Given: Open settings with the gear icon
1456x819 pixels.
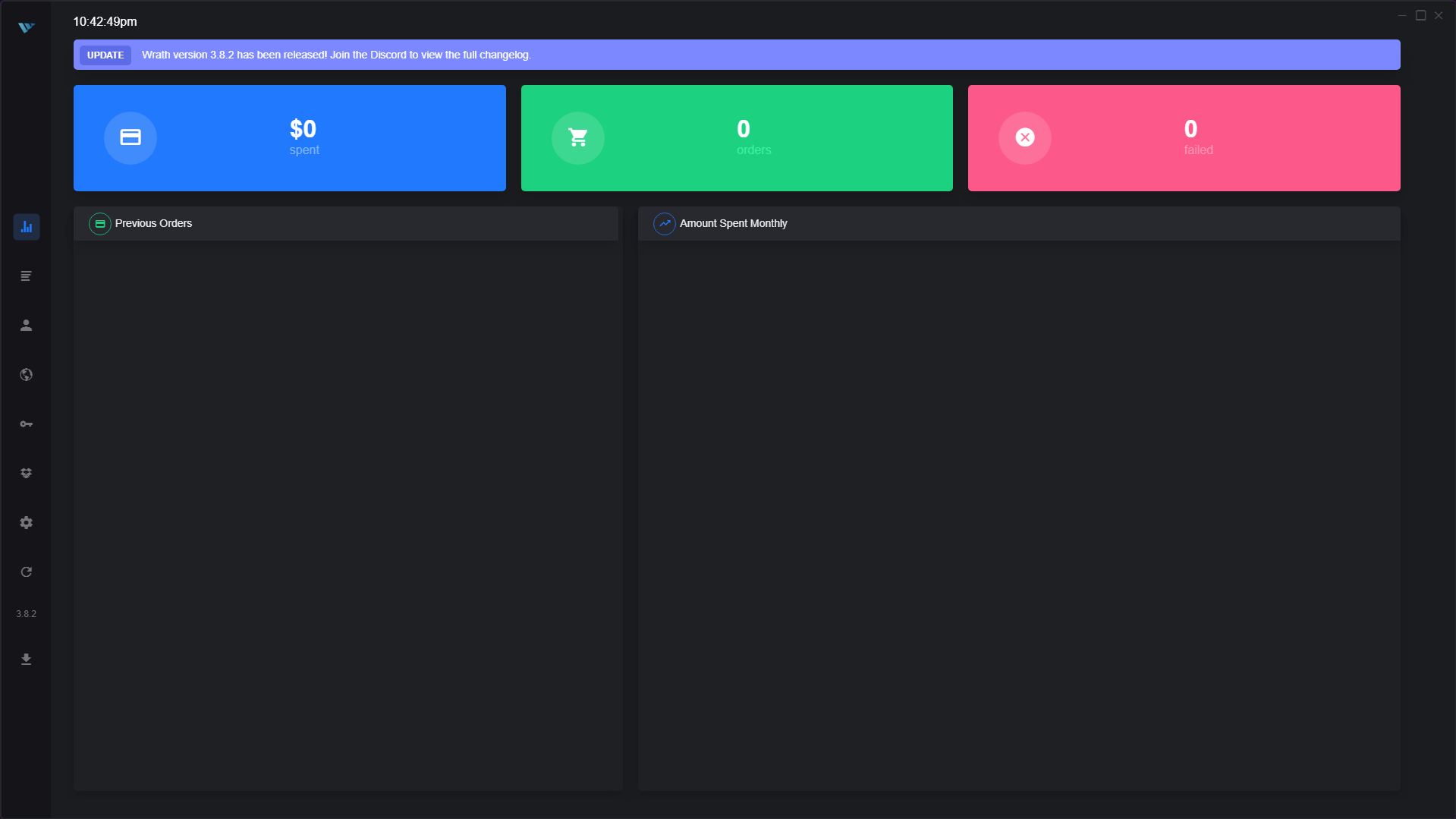Looking at the screenshot, I should coord(27,523).
